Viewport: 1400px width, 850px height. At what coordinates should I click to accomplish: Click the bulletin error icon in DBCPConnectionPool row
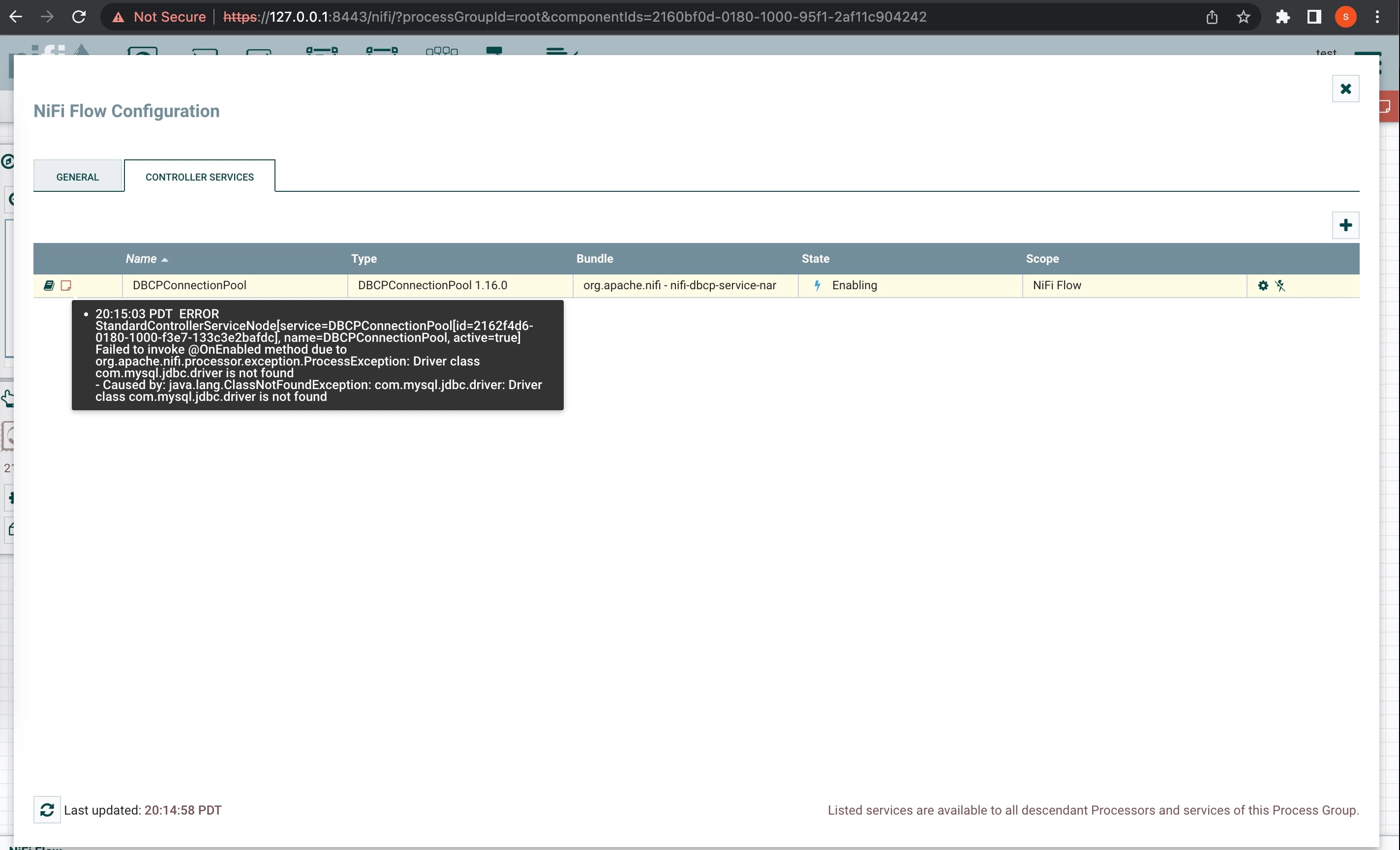click(x=66, y=285)
